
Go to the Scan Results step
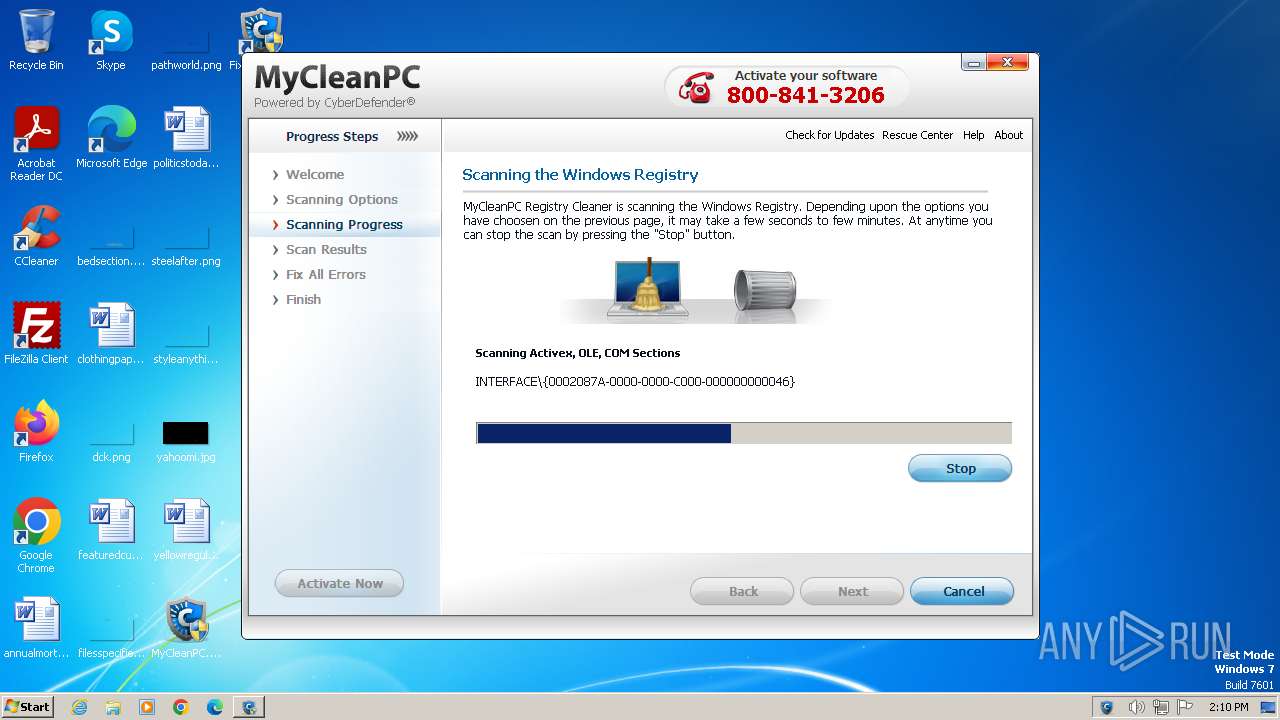[x=326, y=249]
